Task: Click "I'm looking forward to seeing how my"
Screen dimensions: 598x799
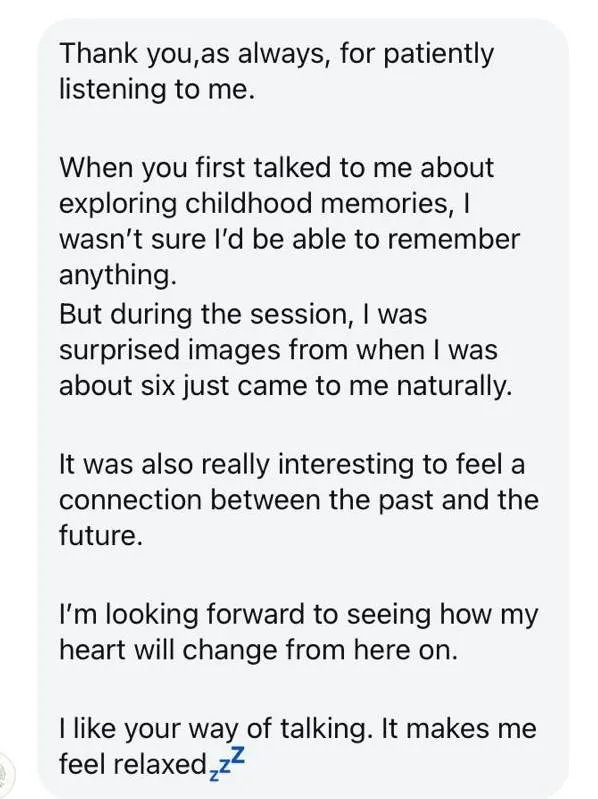Action: tap(298, 615)
